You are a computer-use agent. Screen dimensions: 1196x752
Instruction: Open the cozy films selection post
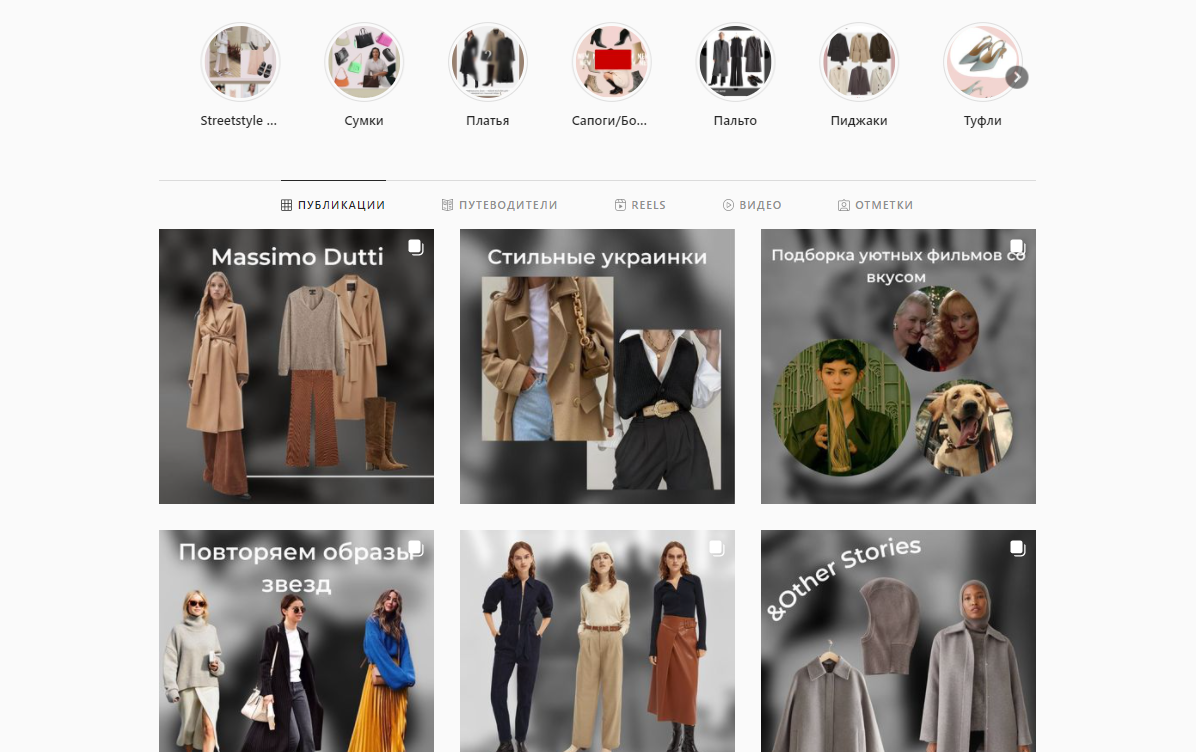coord(898,366)
